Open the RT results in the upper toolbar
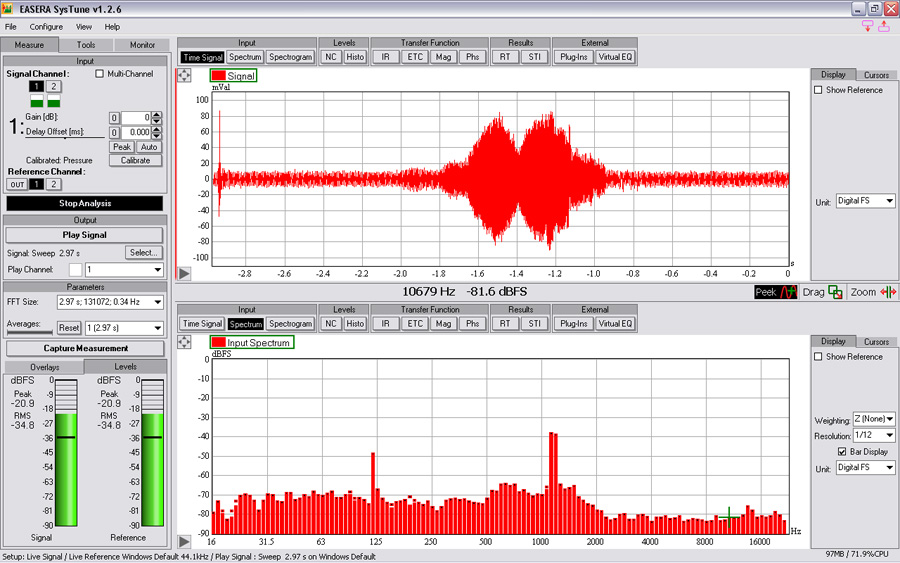The height and width of the screenshot is (563, 900). coord(505,57)
